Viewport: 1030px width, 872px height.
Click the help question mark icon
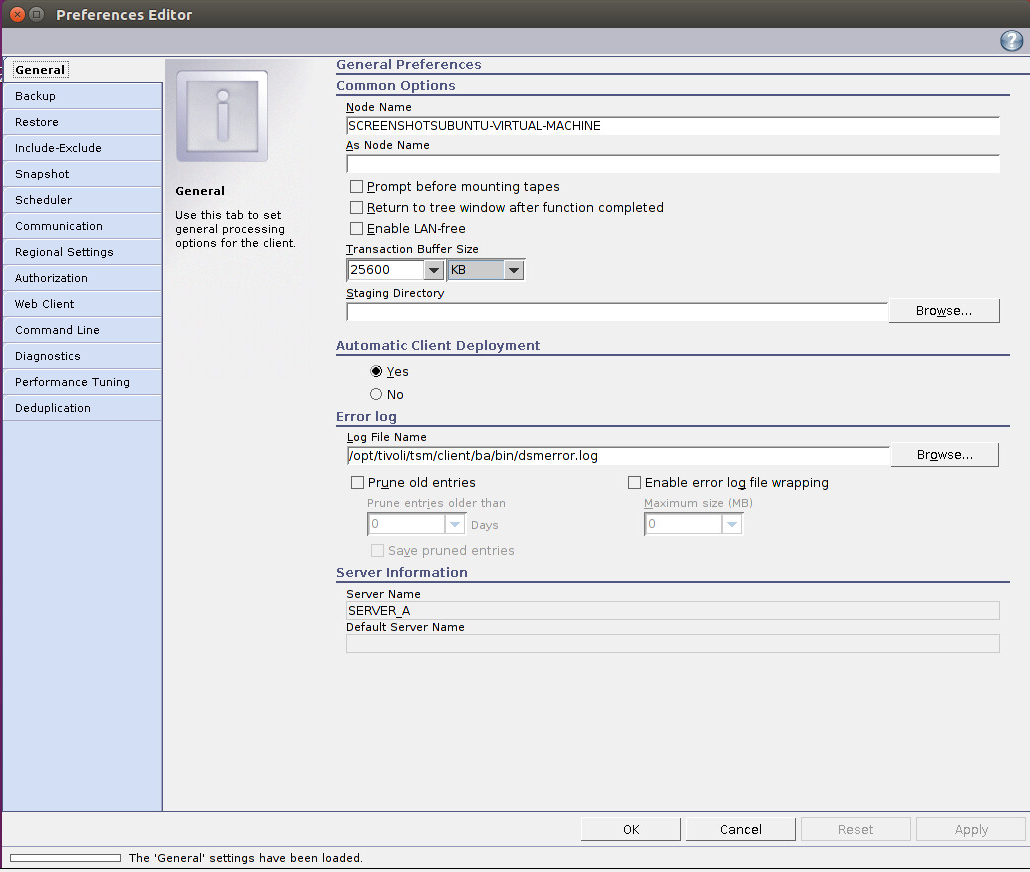(x=1011, y=41)
